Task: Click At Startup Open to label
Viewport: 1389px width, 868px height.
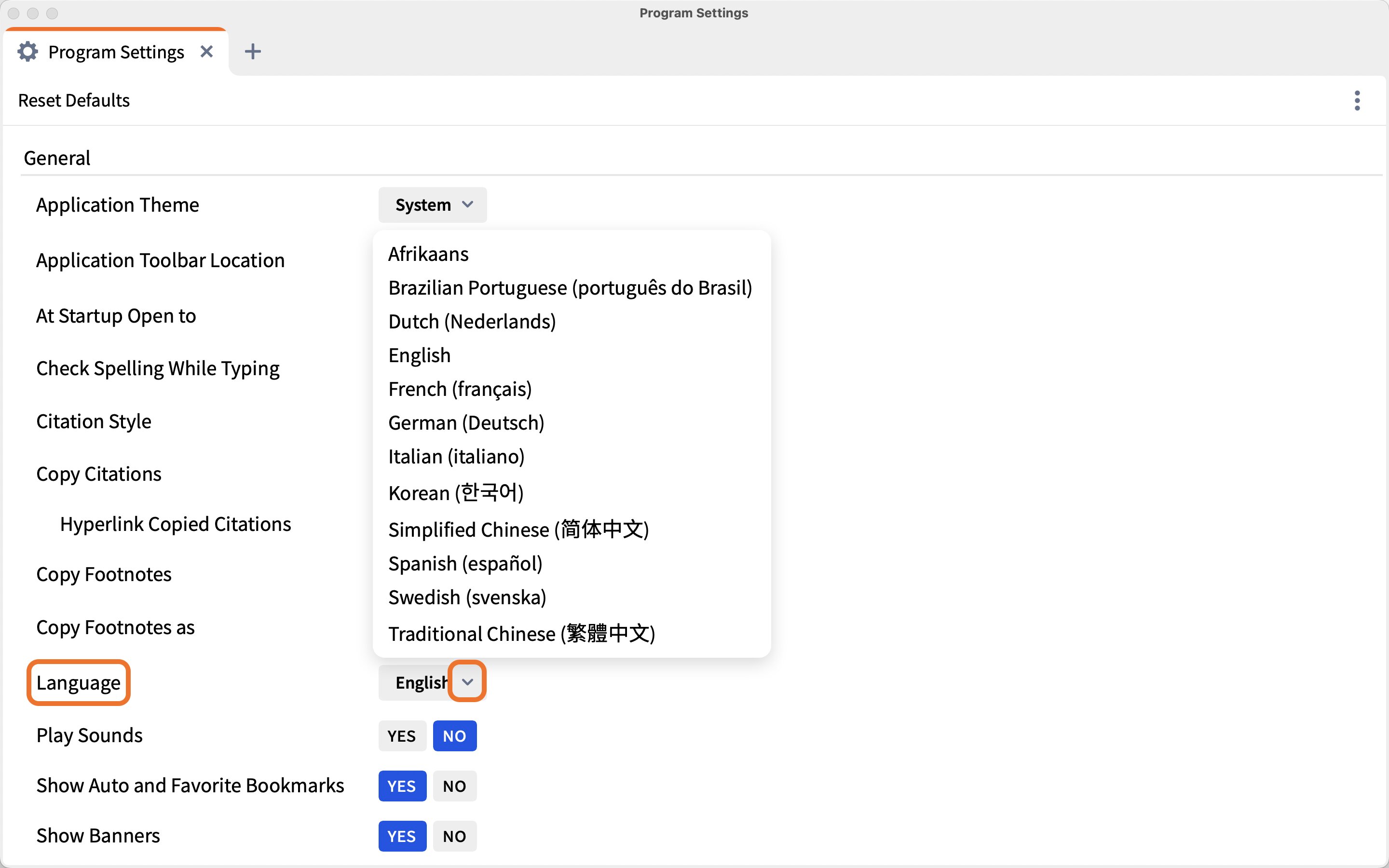Action: pos(116,316)
